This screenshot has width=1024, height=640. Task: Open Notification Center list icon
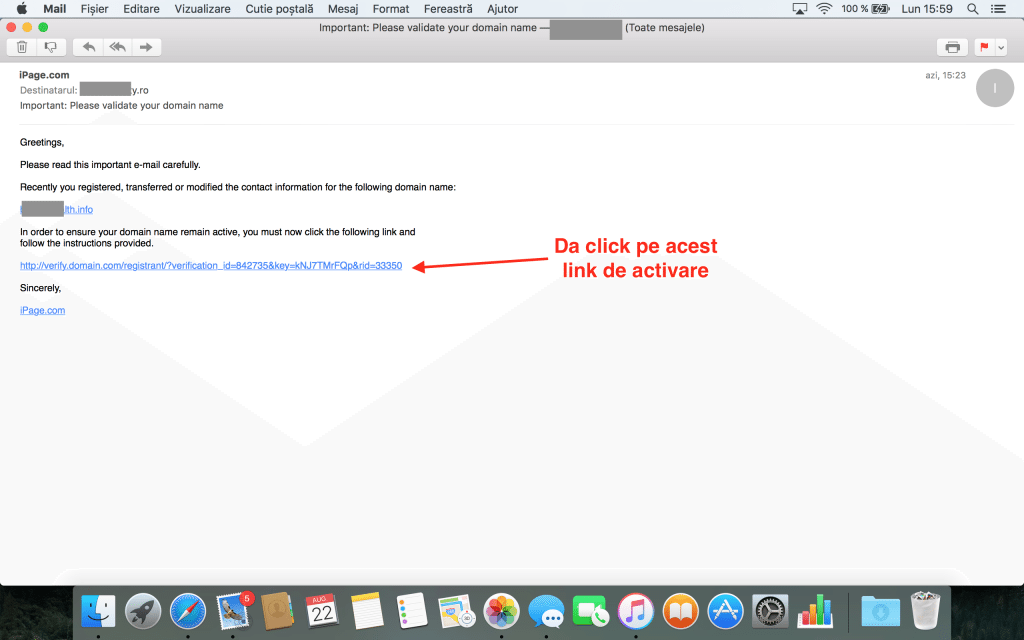tap(998, 8)
